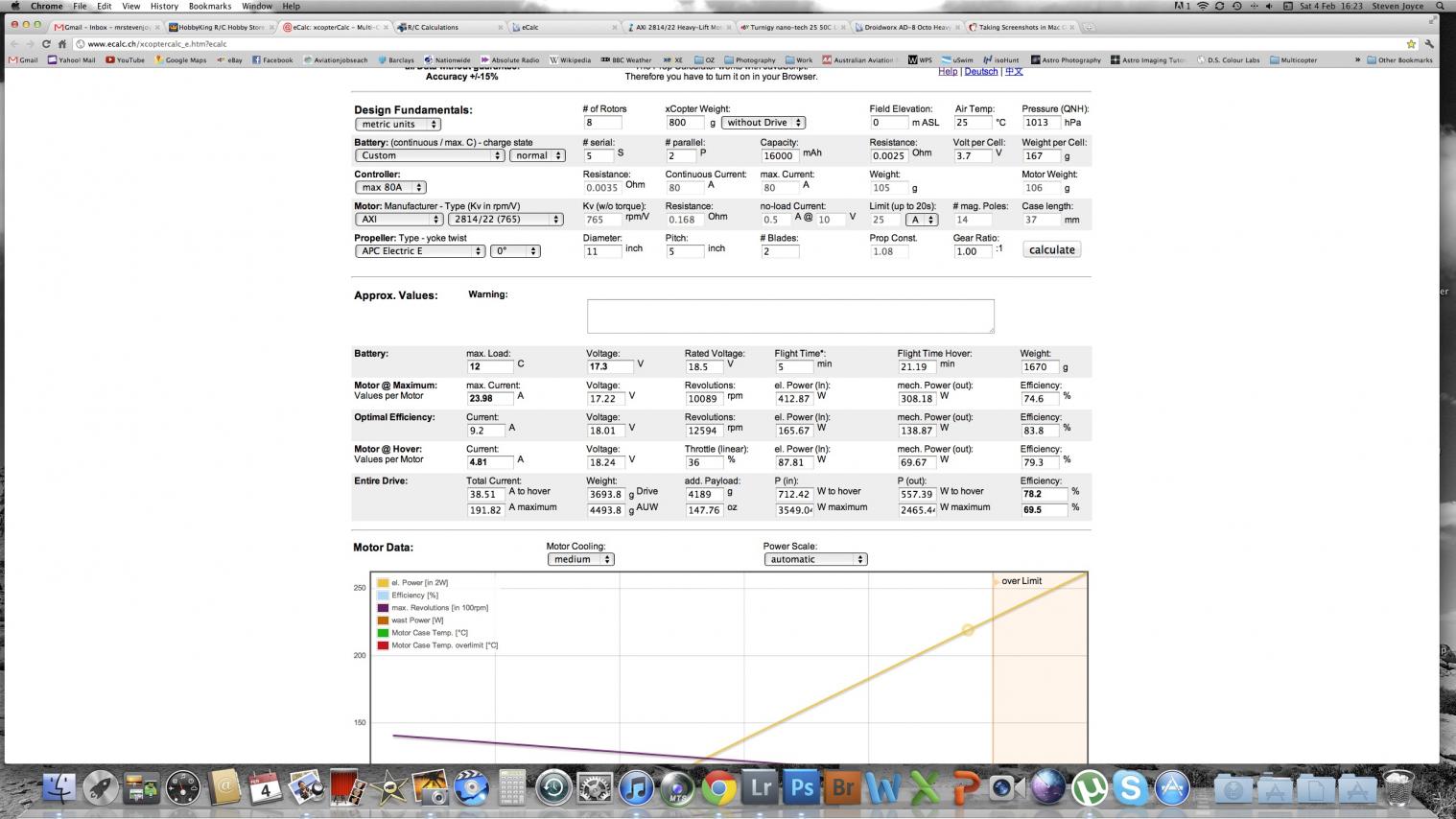Change the AXI motor manufacturer dropdown

398,220
